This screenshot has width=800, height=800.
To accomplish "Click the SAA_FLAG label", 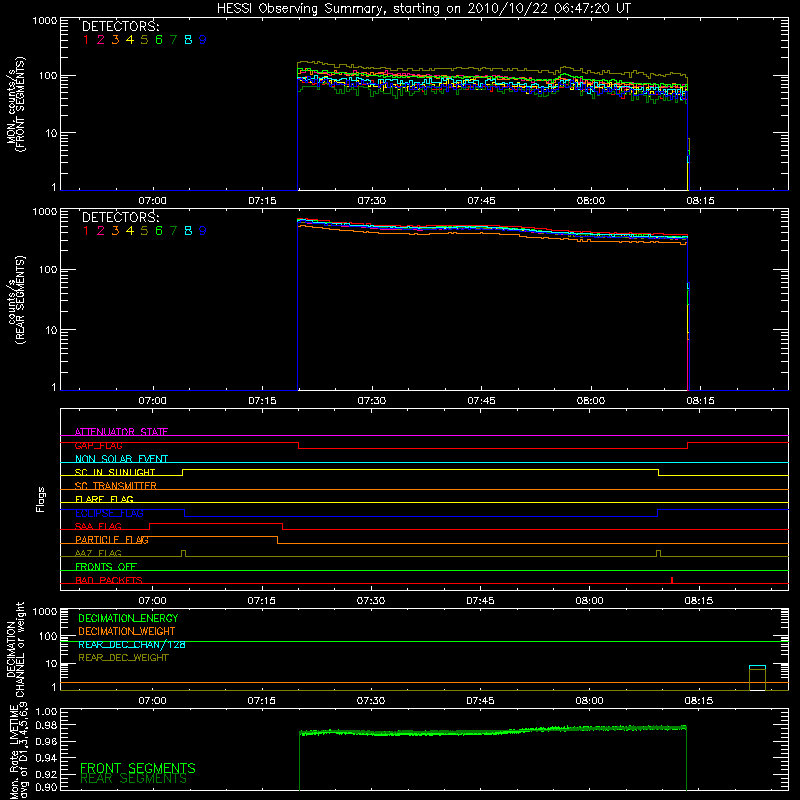I will coord(98,526).
